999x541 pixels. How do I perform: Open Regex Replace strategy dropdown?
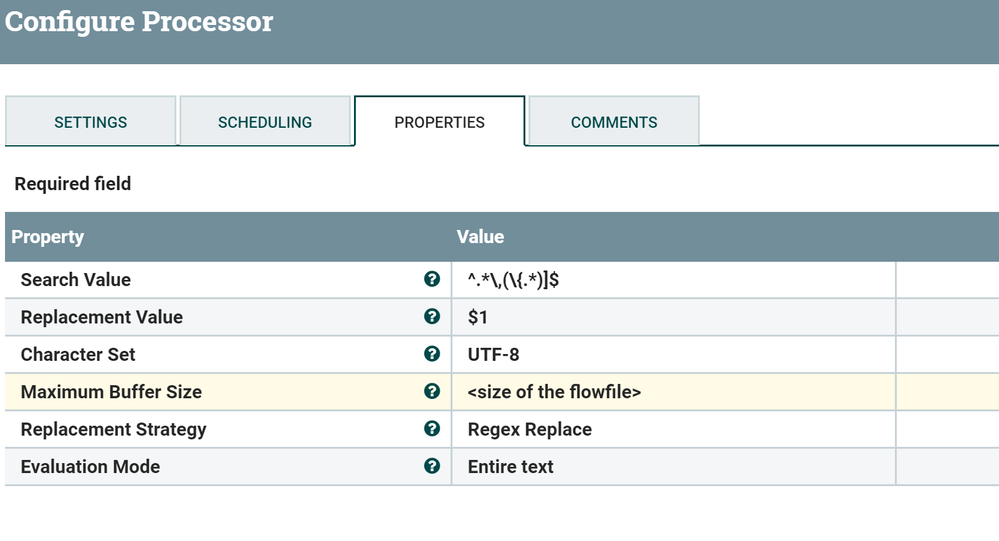(672, 429)
